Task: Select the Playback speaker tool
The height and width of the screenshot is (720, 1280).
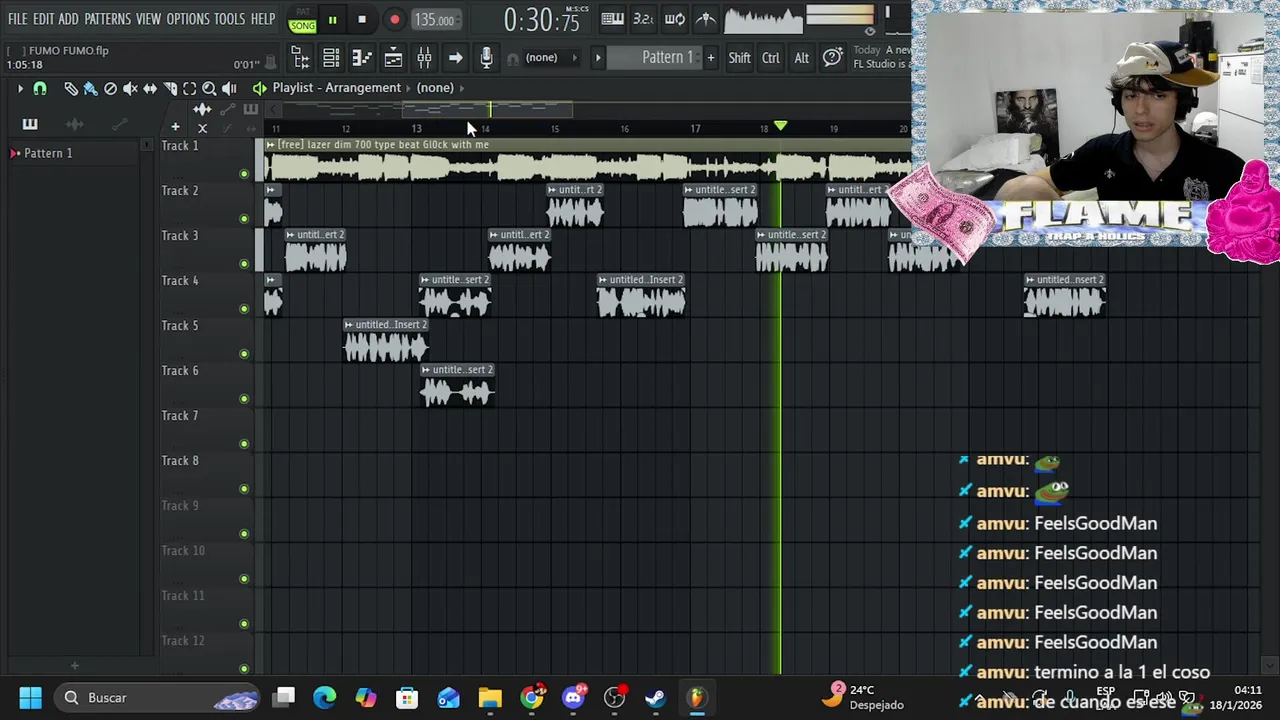Action: (229, 88)
